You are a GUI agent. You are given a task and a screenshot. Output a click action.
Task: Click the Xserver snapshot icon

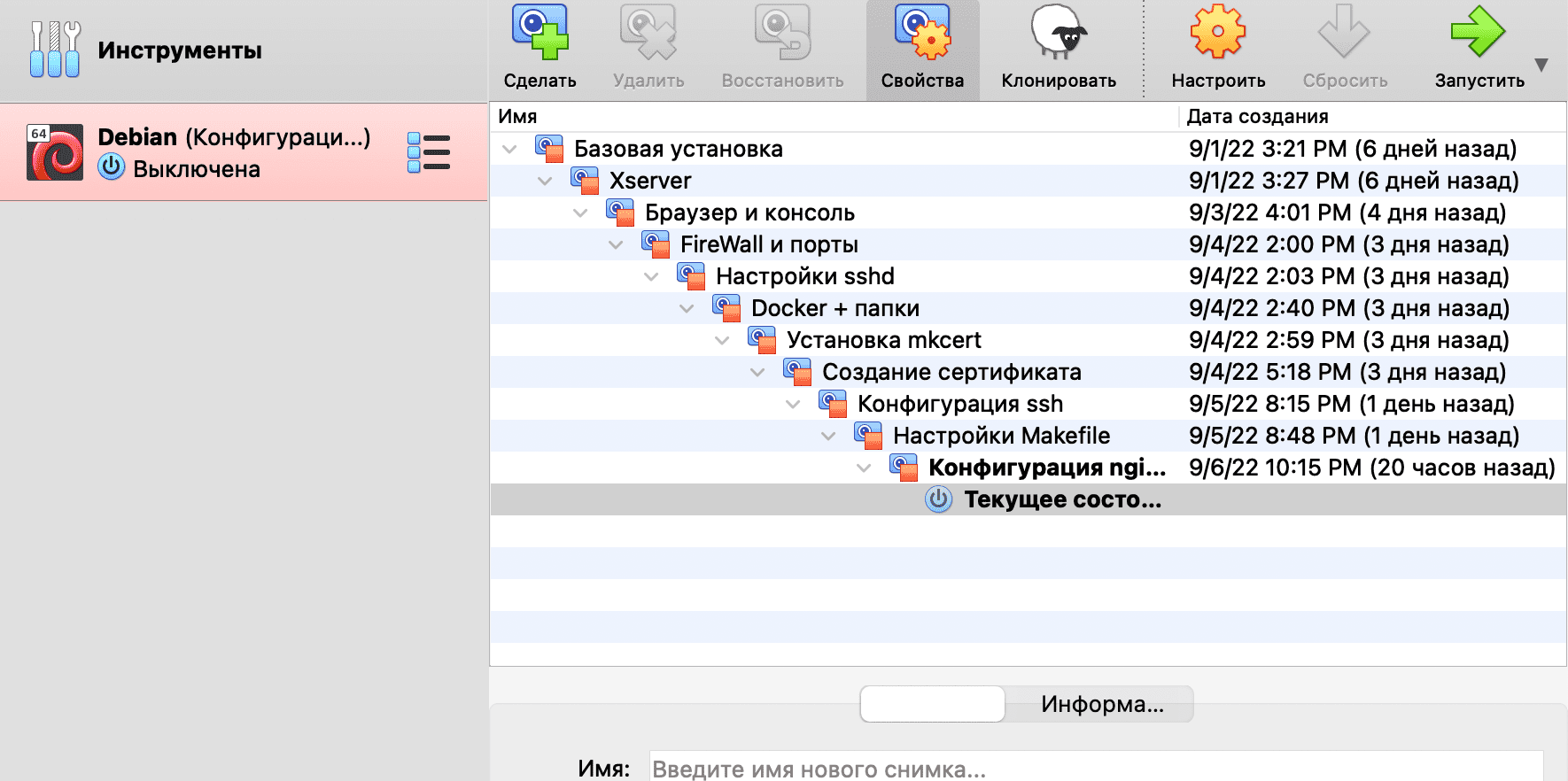585,181
